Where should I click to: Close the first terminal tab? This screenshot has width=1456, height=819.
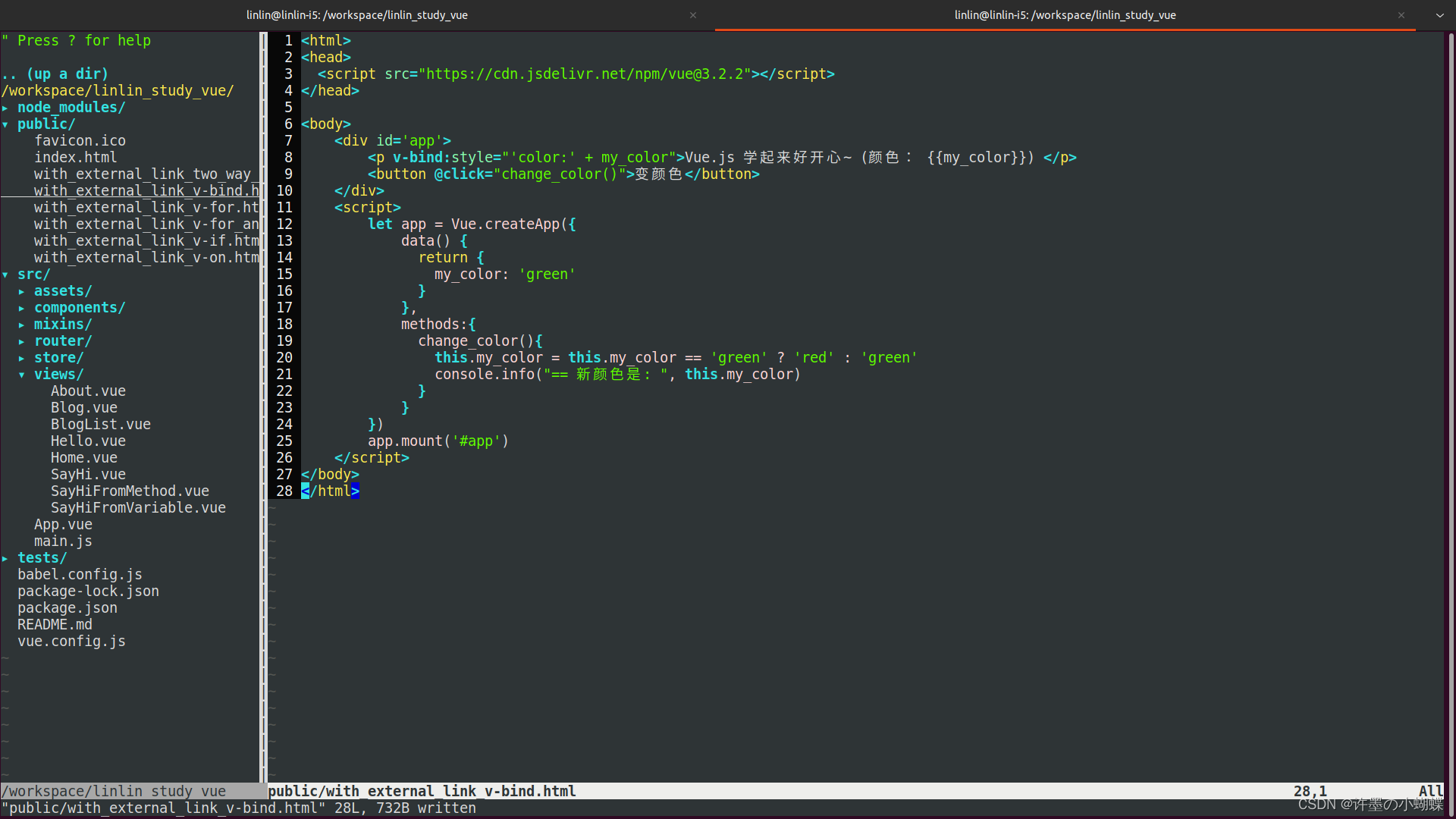point(692,15)
